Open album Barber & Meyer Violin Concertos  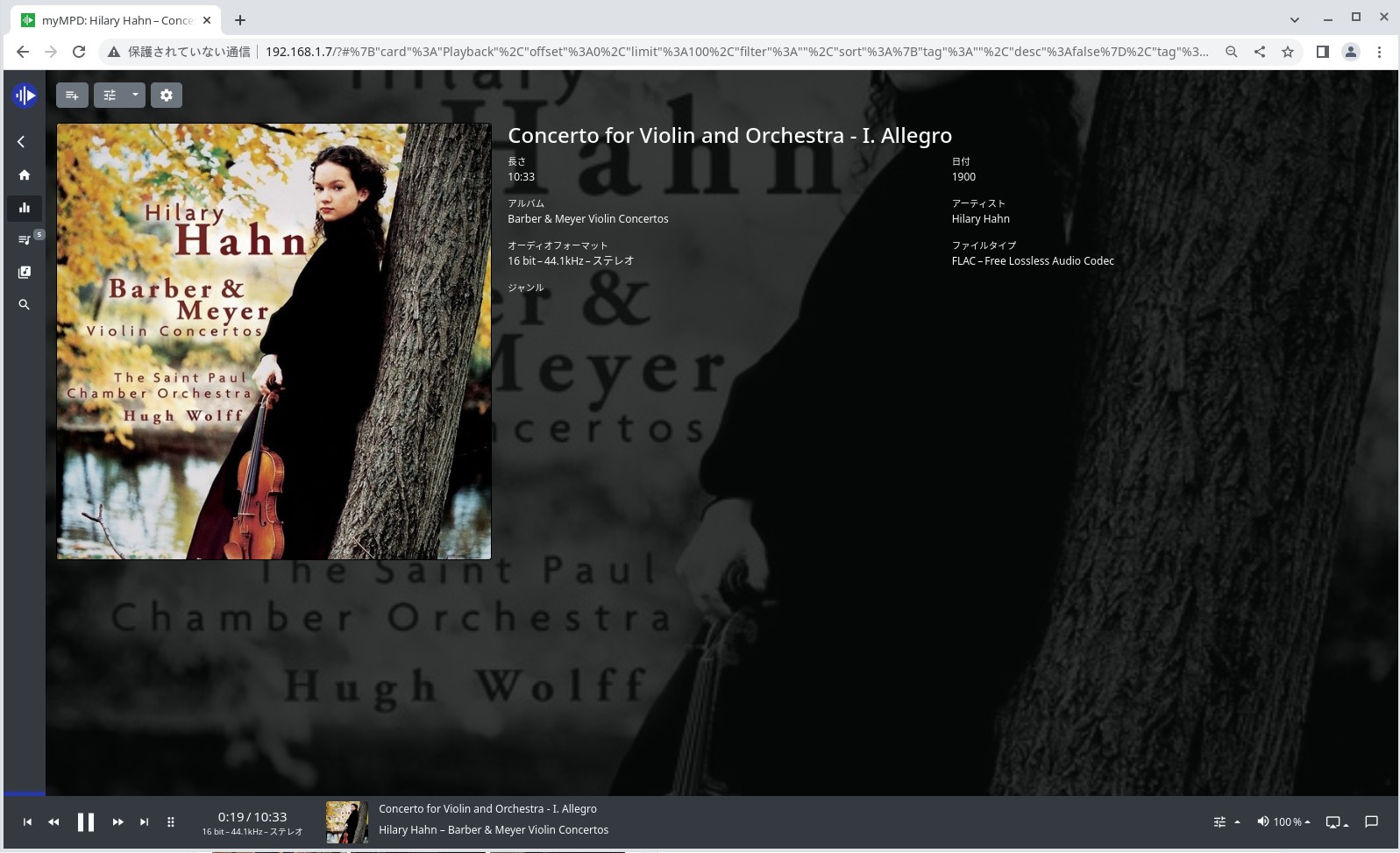[587, 219]
